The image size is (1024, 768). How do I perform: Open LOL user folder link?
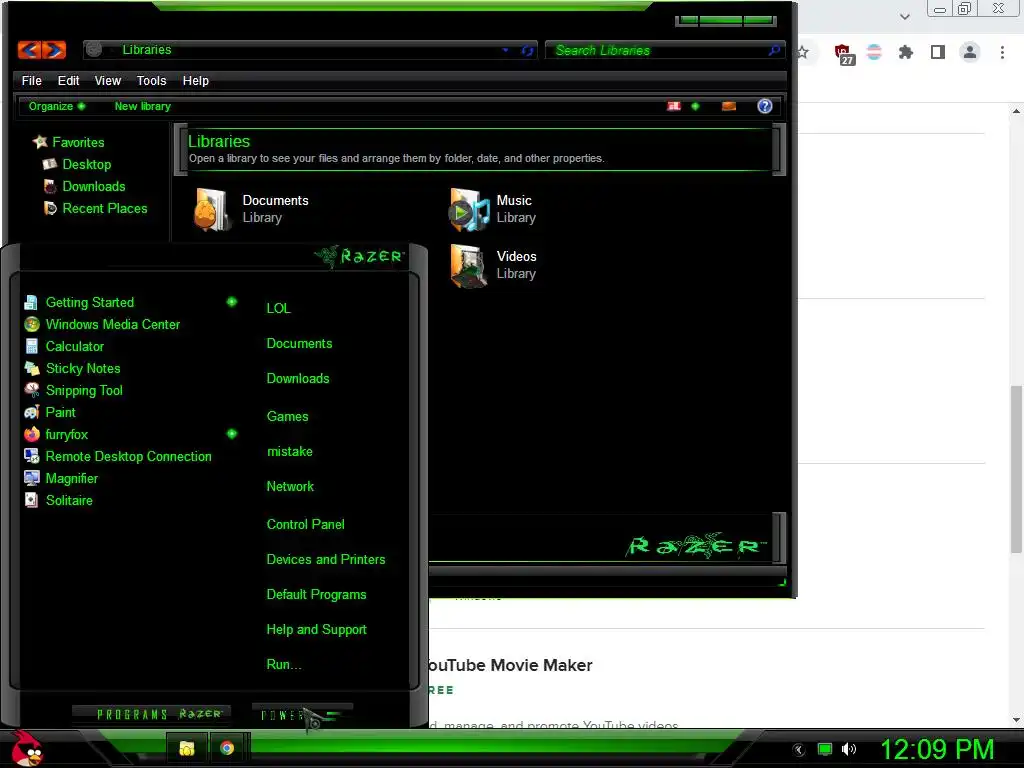click(x=278, y=308)
